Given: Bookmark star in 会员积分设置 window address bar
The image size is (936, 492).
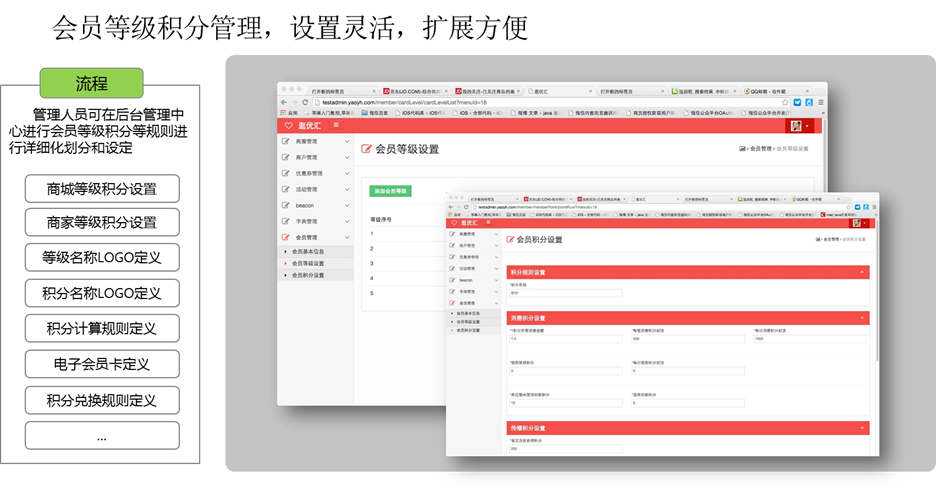Looking at the screenshot, I should (849, 207).
